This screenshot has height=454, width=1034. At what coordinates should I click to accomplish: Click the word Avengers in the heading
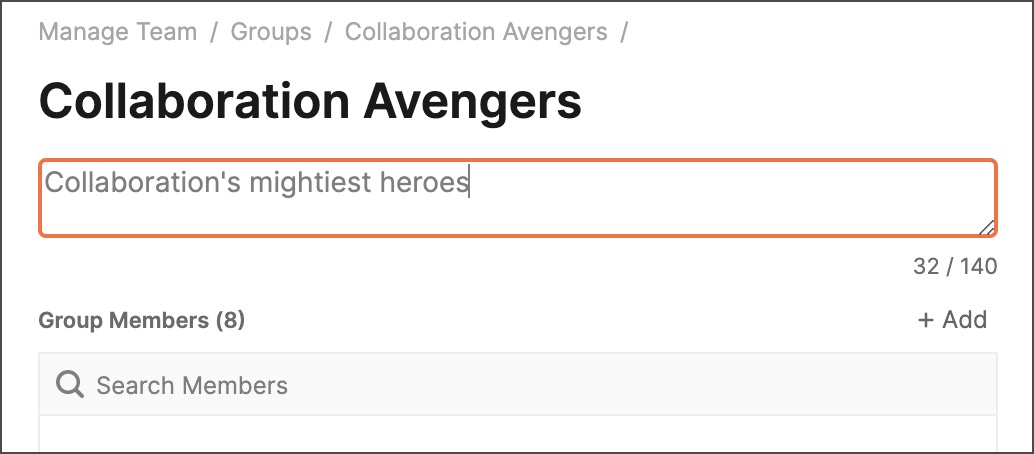pos(472,102)
